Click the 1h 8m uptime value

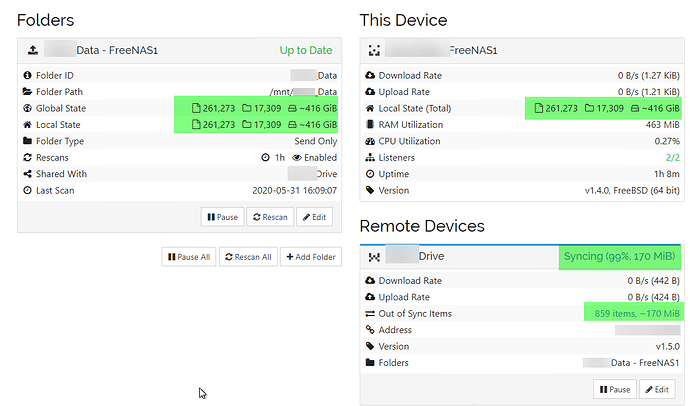(x=667, y=174)
